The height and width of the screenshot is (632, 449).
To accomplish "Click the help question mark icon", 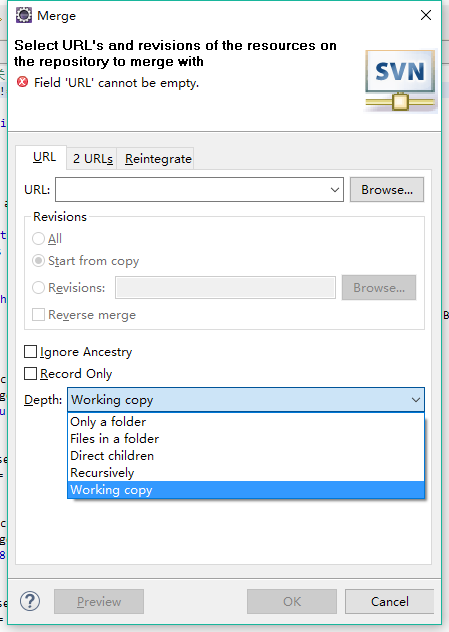I will click(30, 601).
